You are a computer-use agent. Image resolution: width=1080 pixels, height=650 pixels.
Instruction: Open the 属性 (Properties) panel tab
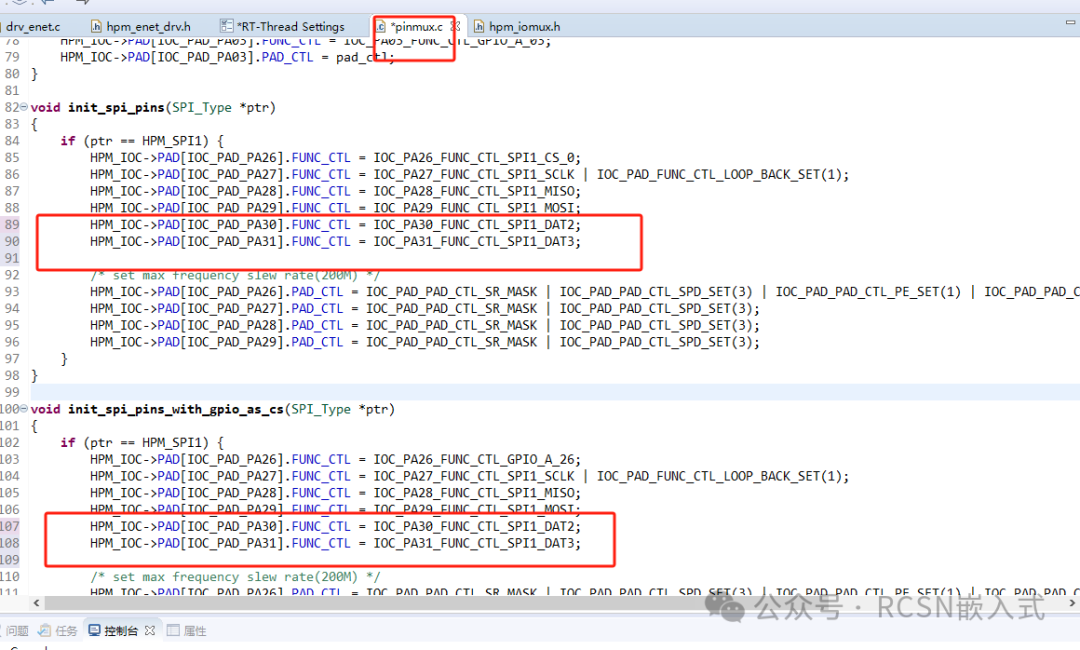(x=194, y=631)
